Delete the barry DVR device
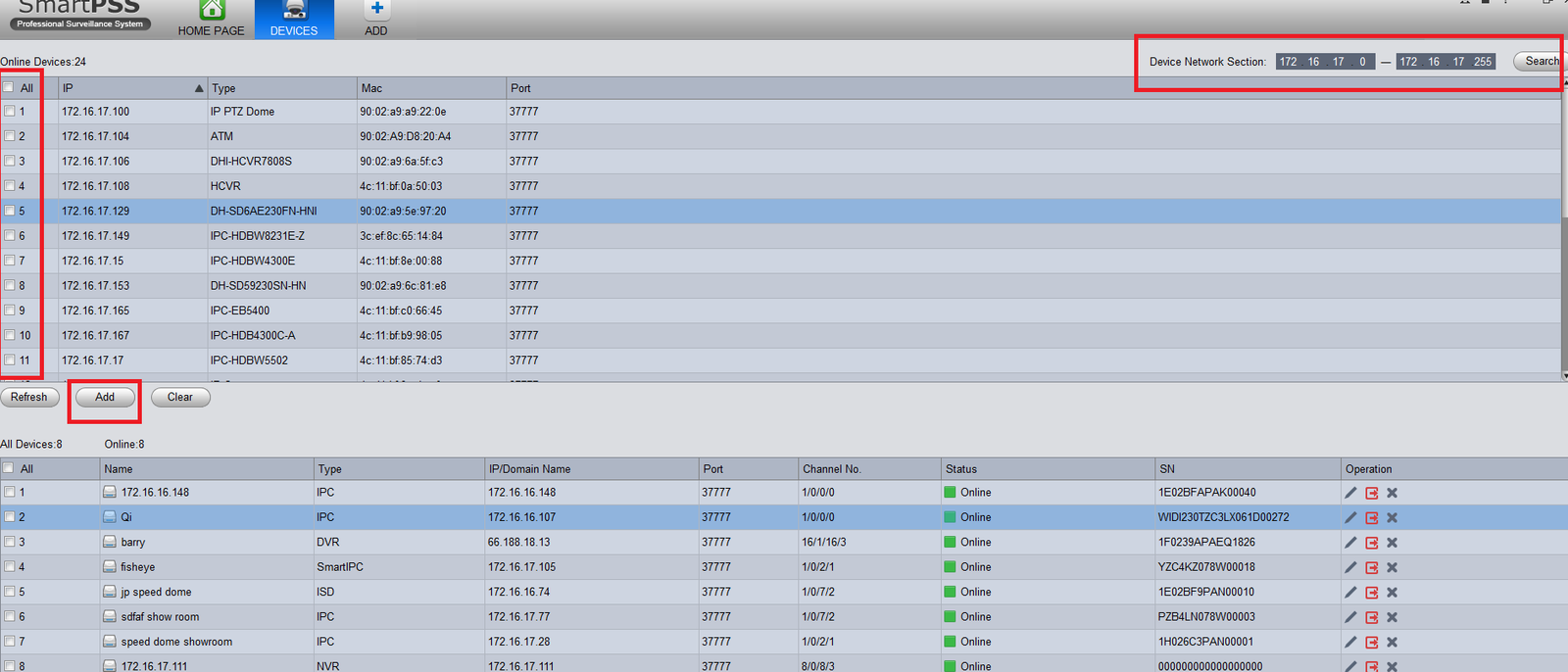1568x672 pixels. (x=1392, y=543)
